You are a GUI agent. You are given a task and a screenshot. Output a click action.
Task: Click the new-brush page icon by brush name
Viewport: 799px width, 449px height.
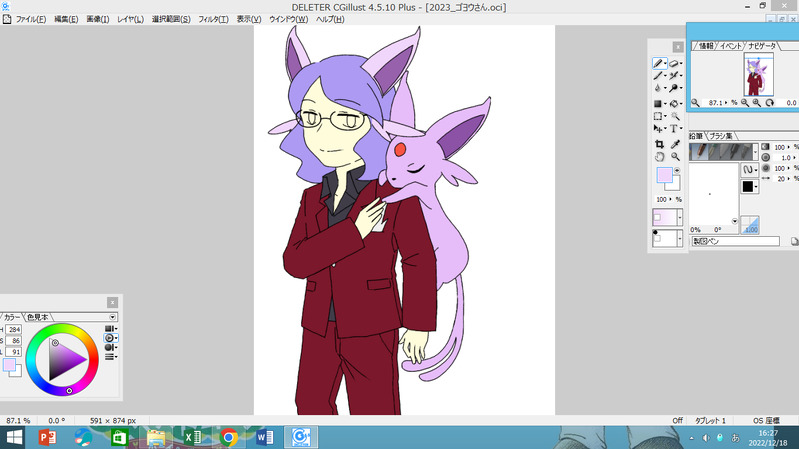(794, 241)
